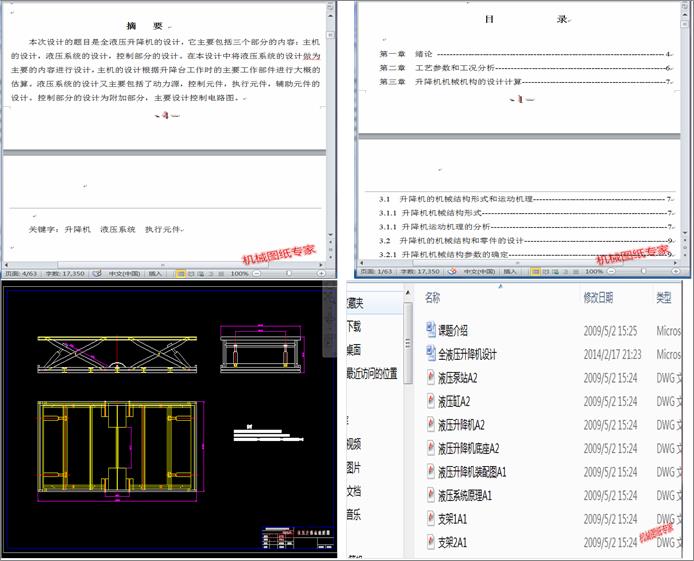Viewport: 694px width, 561px height.
Task: Click the zoom slider handle in right Word window
Action: click(644, 271)
